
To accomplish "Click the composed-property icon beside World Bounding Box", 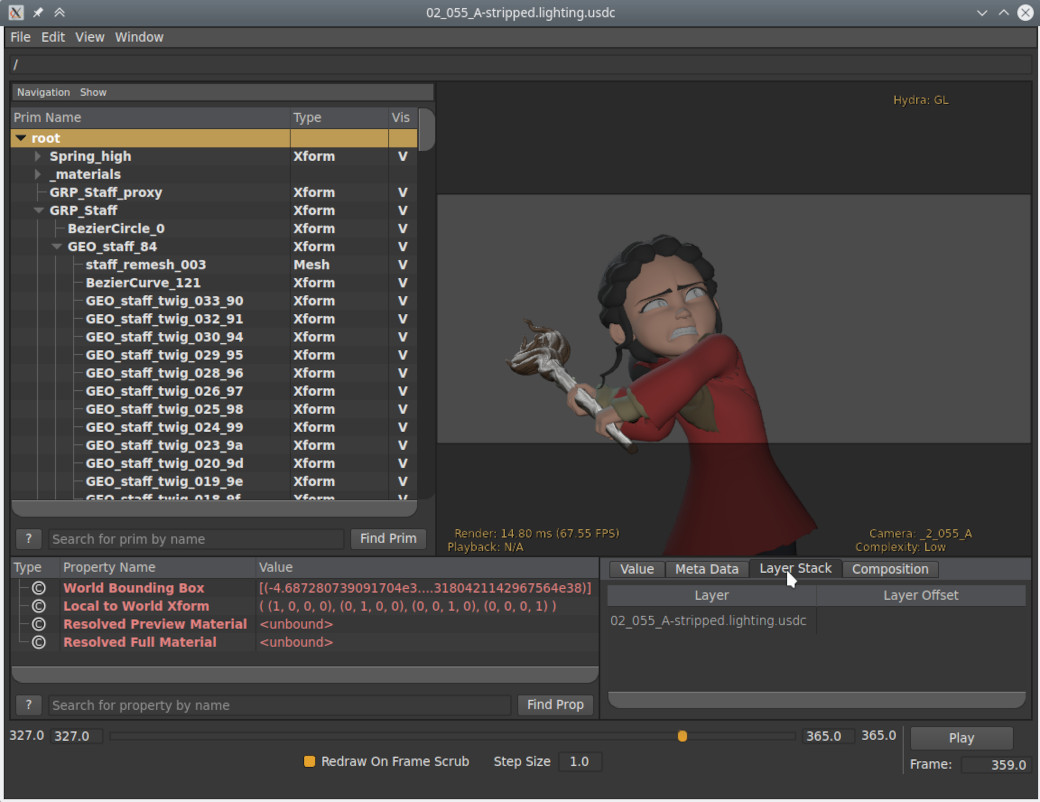I will click(38, 588).
